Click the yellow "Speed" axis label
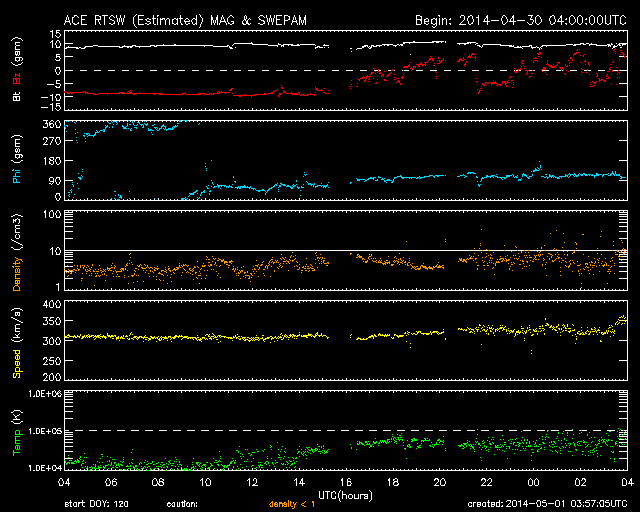 17,363
